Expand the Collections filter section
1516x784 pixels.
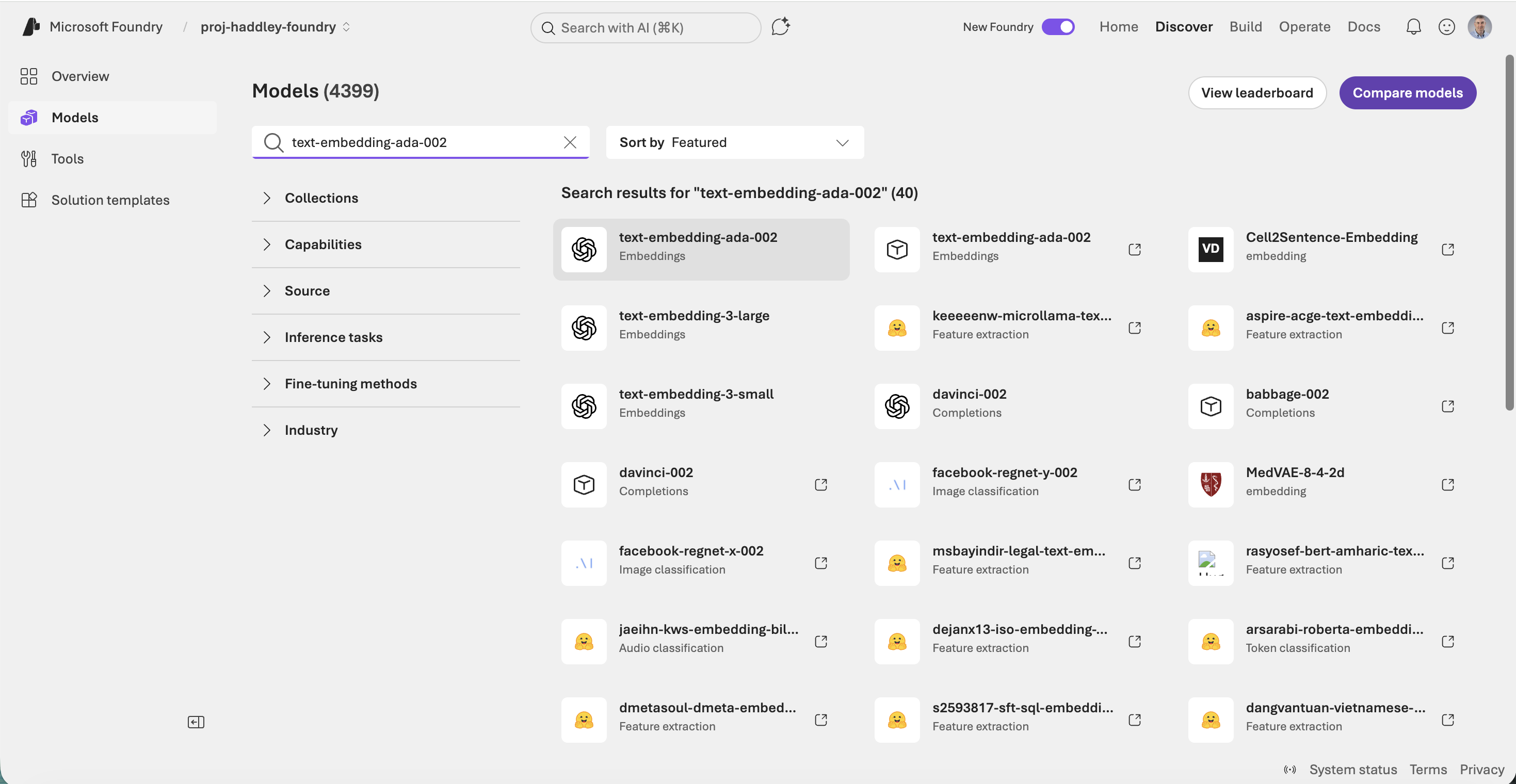pos(321,198)
